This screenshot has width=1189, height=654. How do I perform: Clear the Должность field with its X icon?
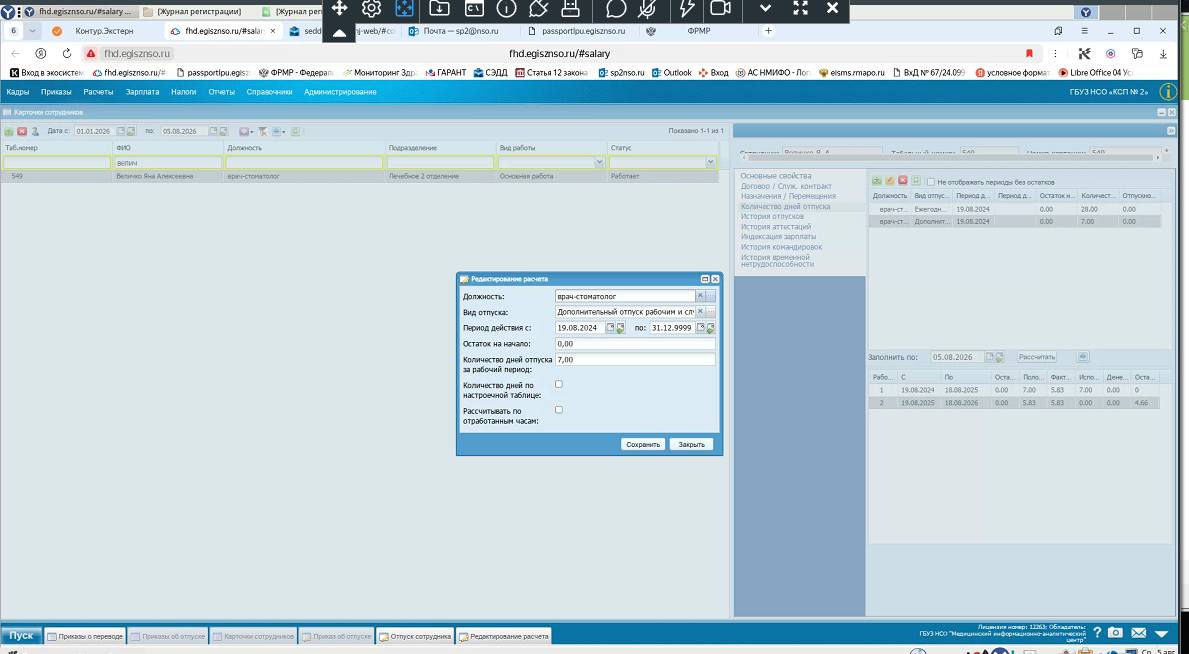pos(701,296)
